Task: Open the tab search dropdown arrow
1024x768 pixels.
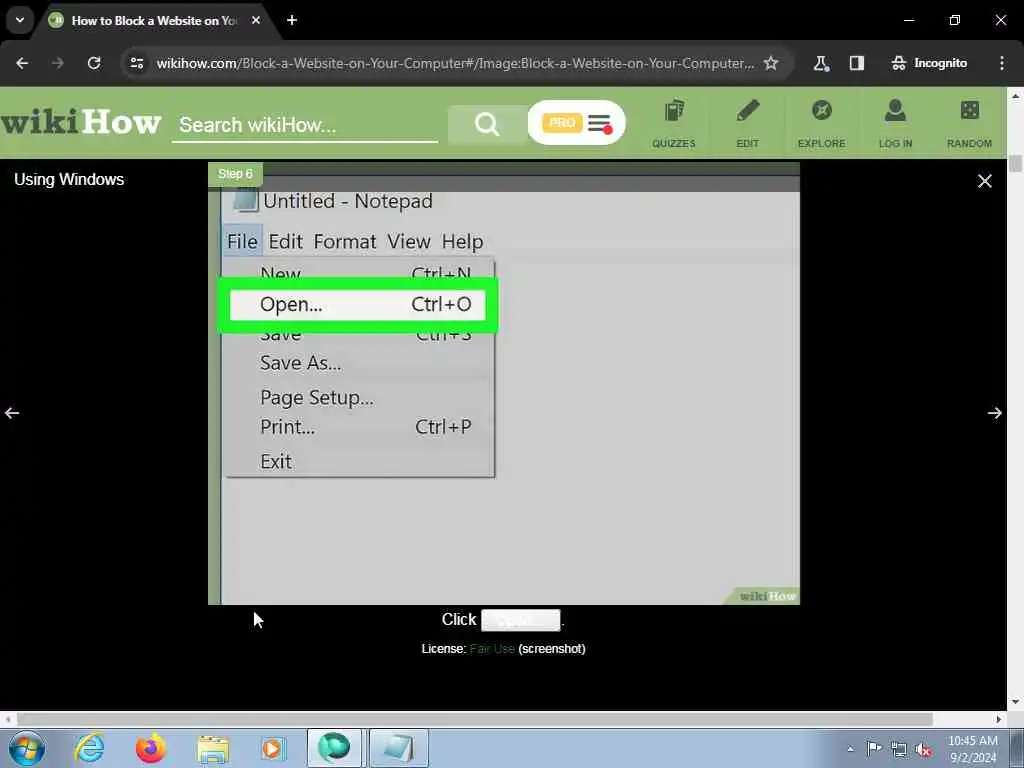Action: point(20,20)
